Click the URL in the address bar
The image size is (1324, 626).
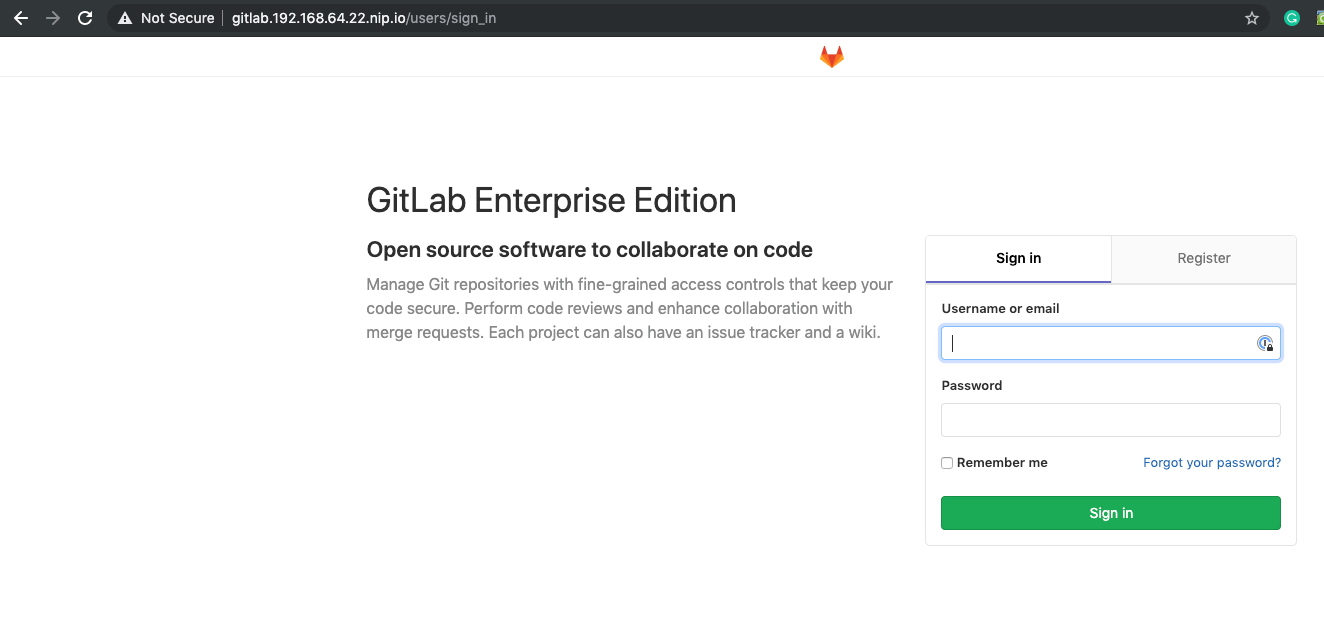coord(364,18)
